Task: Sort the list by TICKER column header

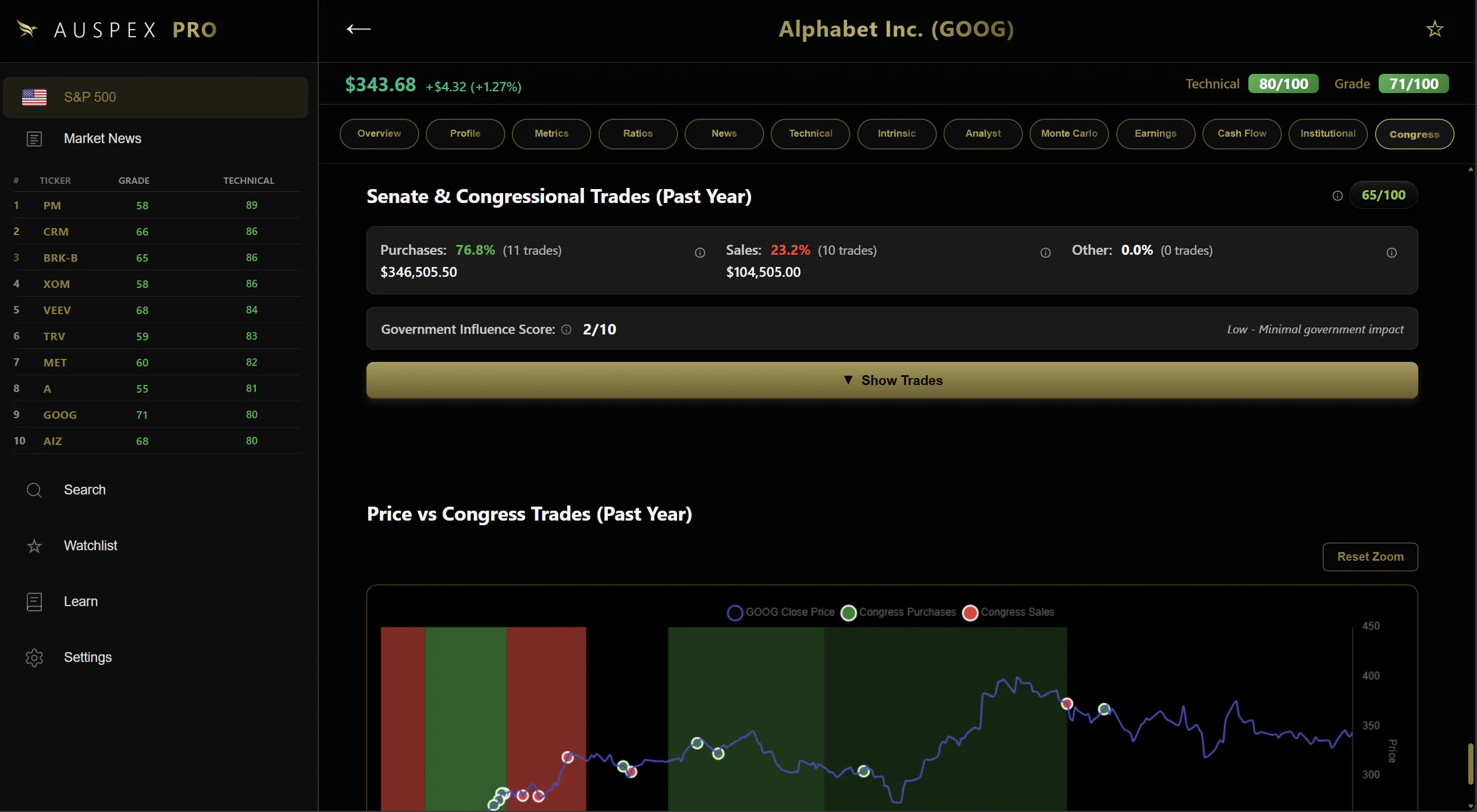Action: (x=55, y=181)
